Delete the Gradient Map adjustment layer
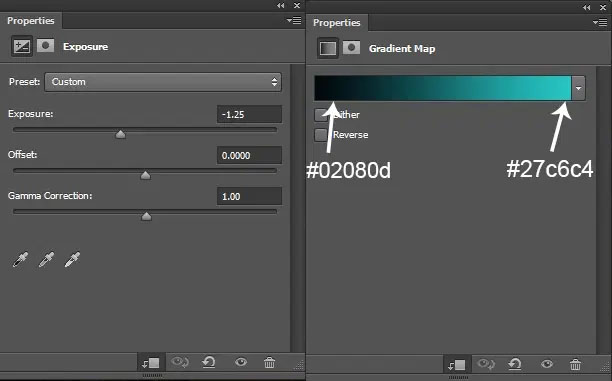 coord(575,365)
